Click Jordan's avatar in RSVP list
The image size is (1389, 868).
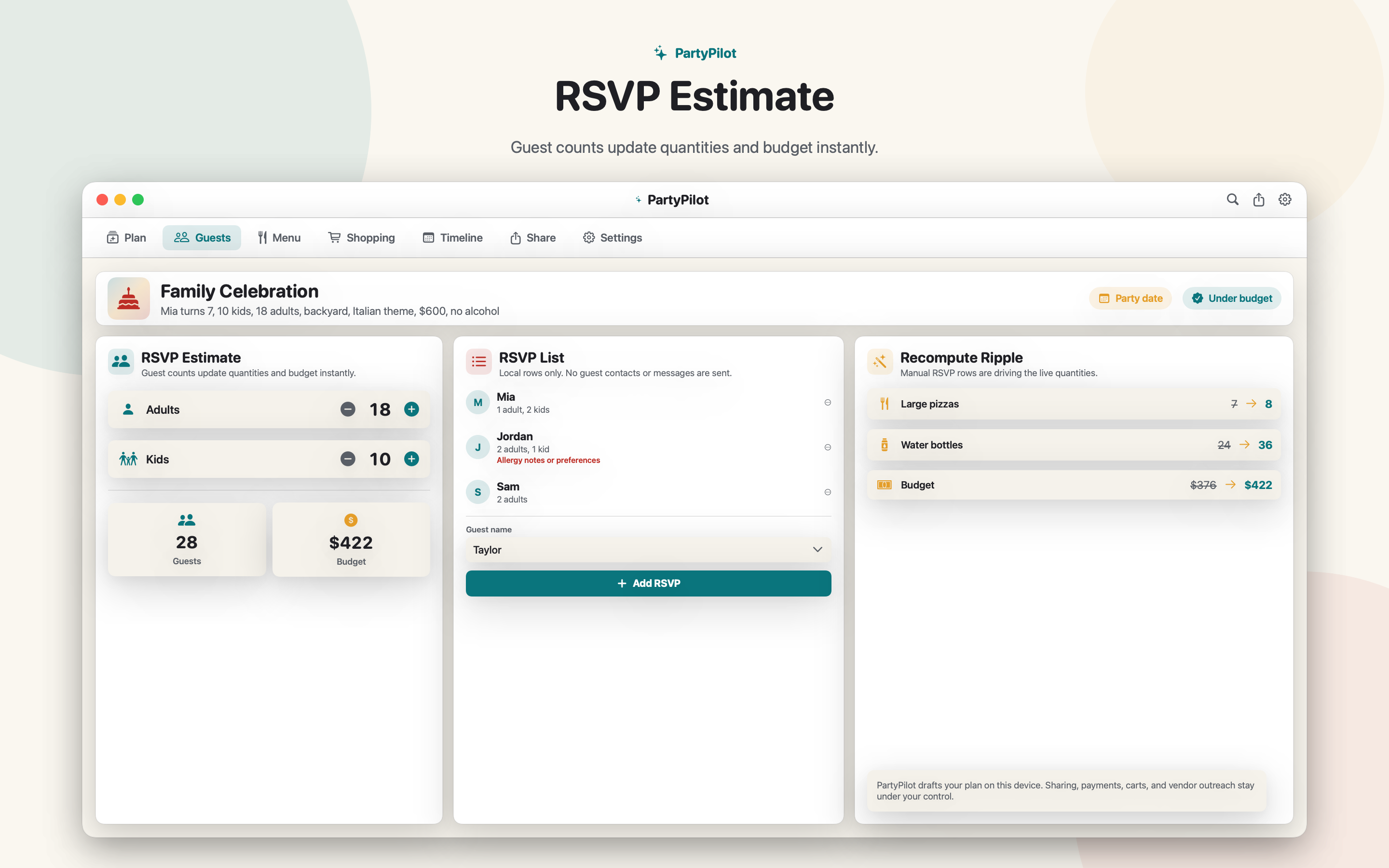(x=478, y=447)
